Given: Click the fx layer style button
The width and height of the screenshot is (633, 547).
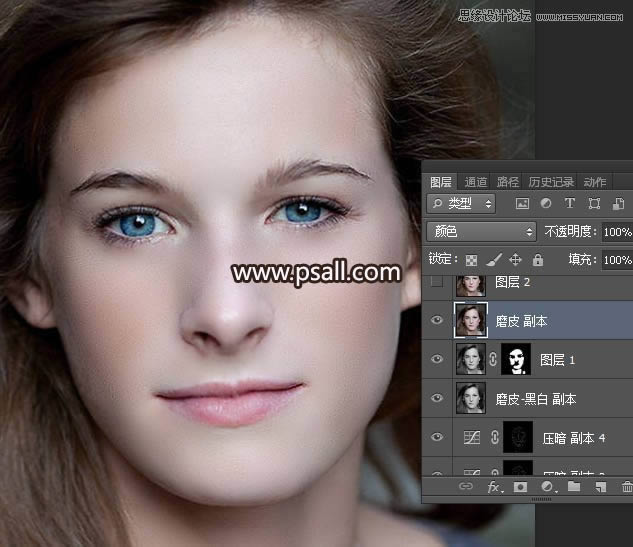Looking at the screenshot, I should [493, 487].
